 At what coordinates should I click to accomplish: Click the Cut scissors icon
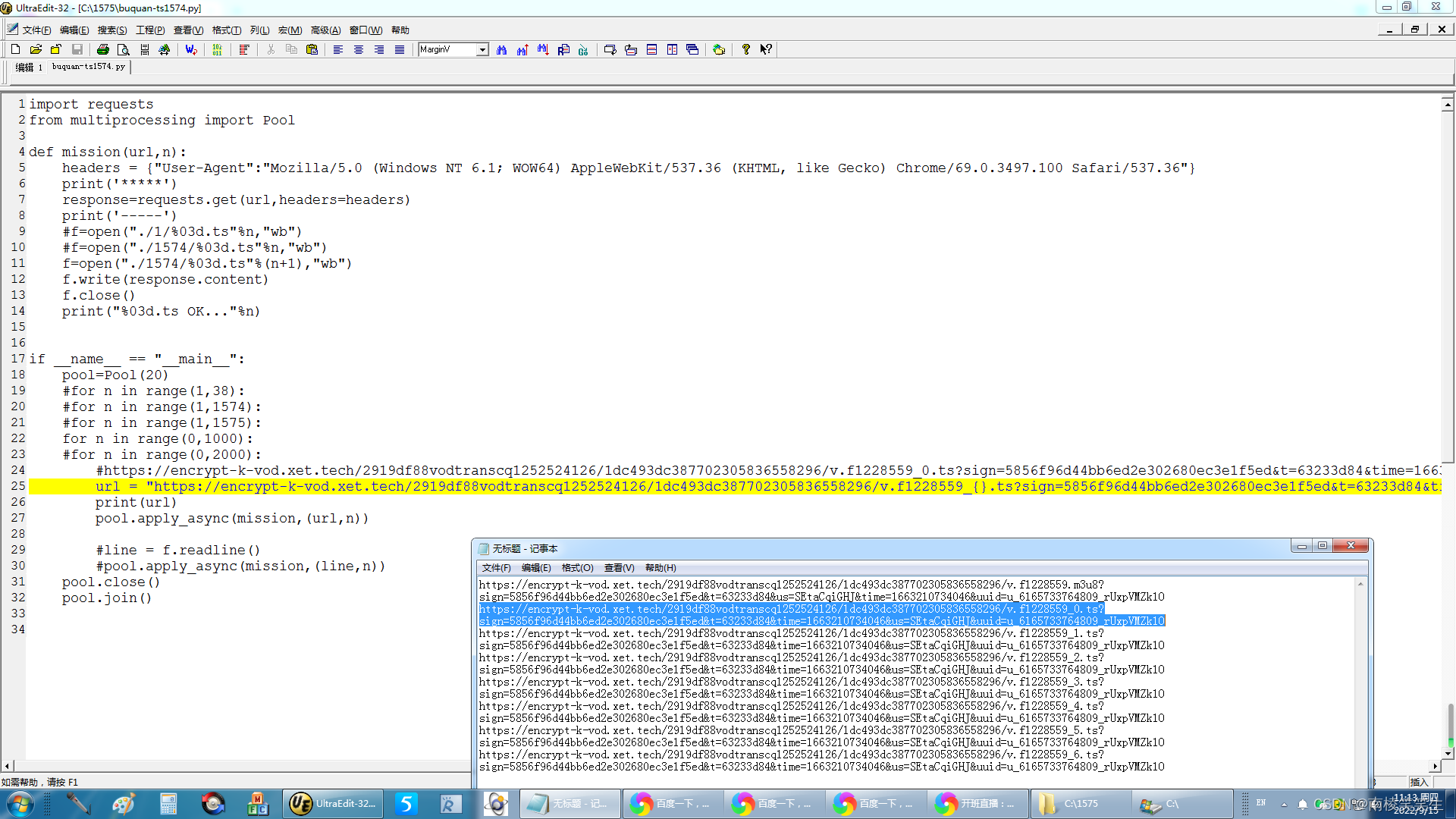click(x=271, y=49)
